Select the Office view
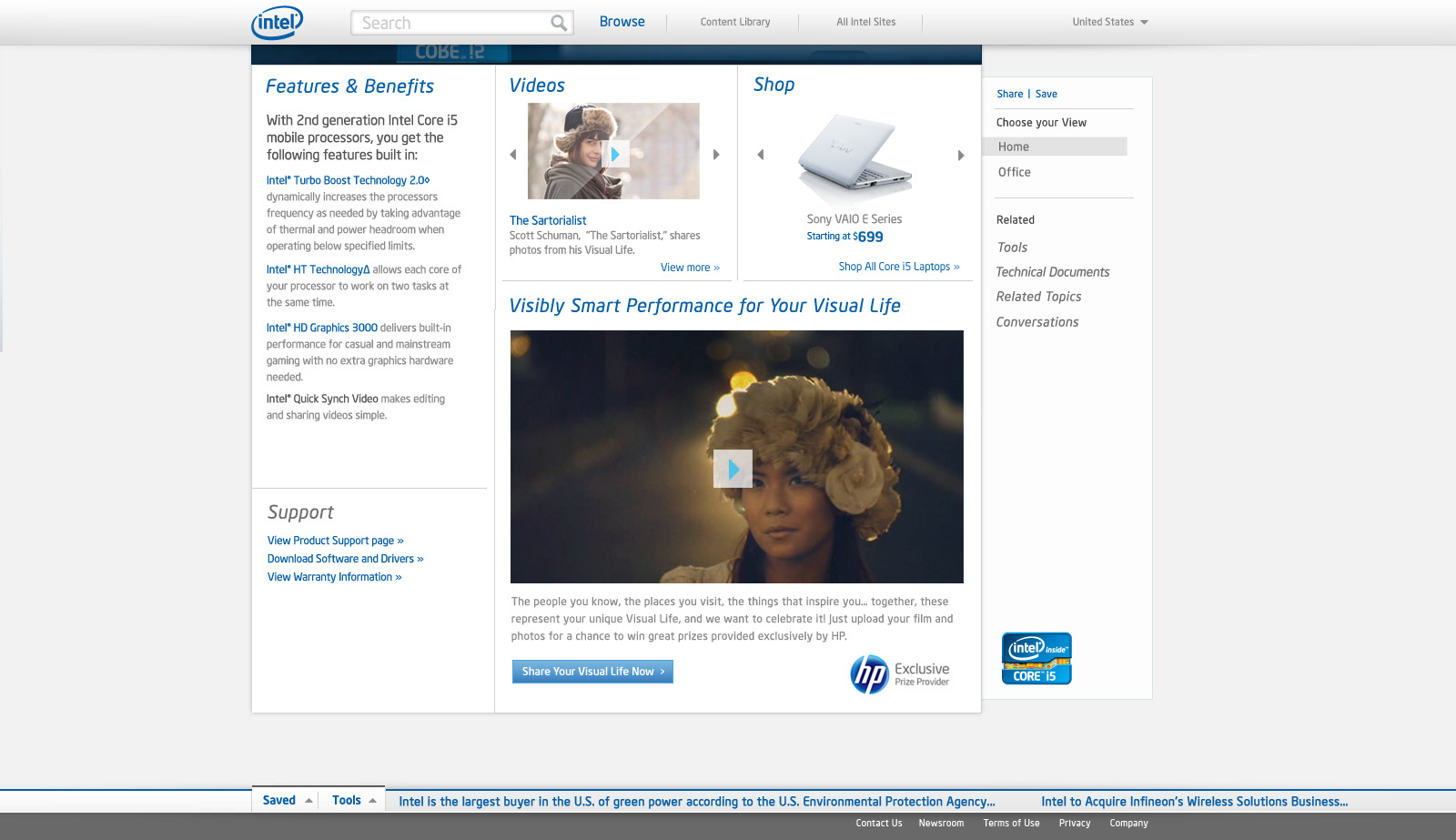The height and width of the screenshot is (840, 1456). [1015, 172]
